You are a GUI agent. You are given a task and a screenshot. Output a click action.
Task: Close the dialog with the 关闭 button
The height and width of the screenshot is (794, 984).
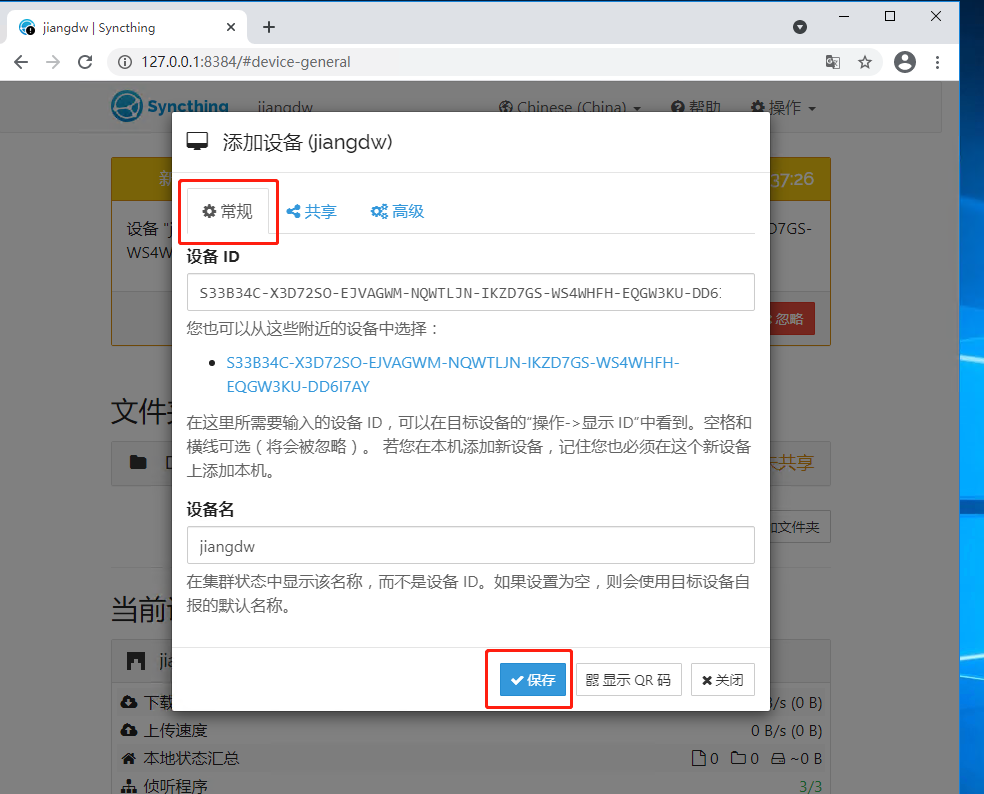click(722, 679)
